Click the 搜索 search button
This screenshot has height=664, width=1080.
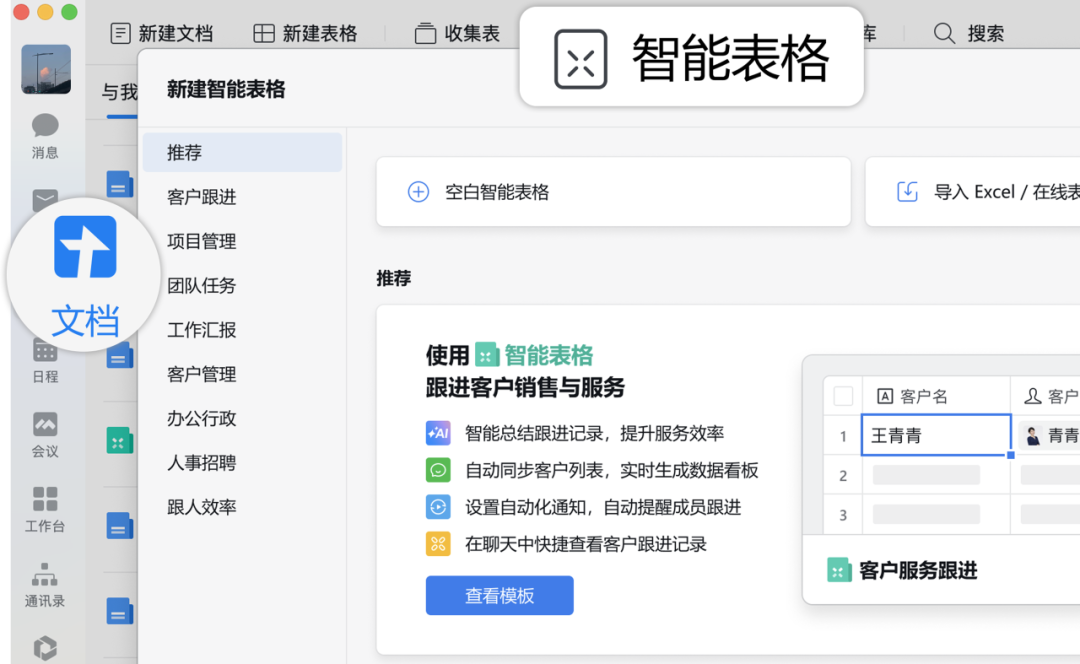(969, 33)
